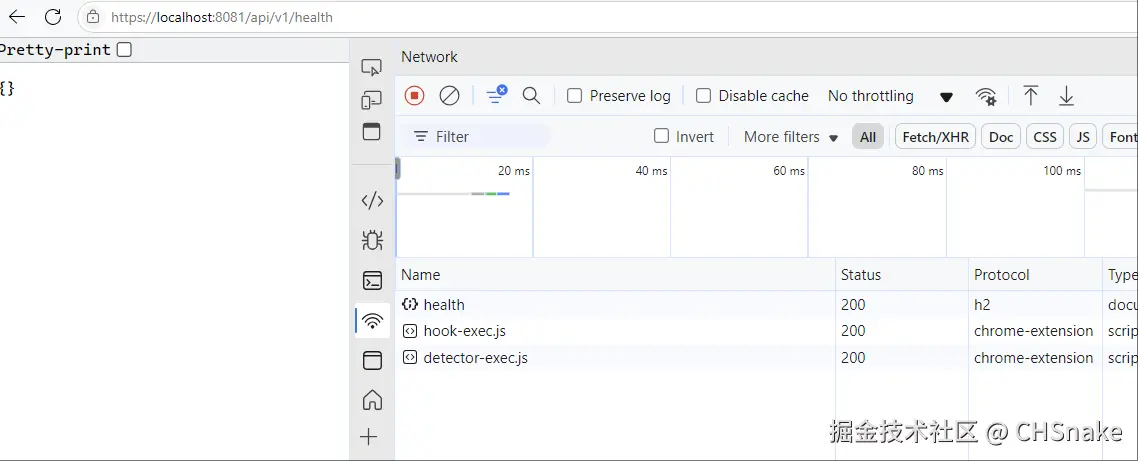Stop recording network log
This screenshot has width=1138, height=461.
[x=414, y=96]
